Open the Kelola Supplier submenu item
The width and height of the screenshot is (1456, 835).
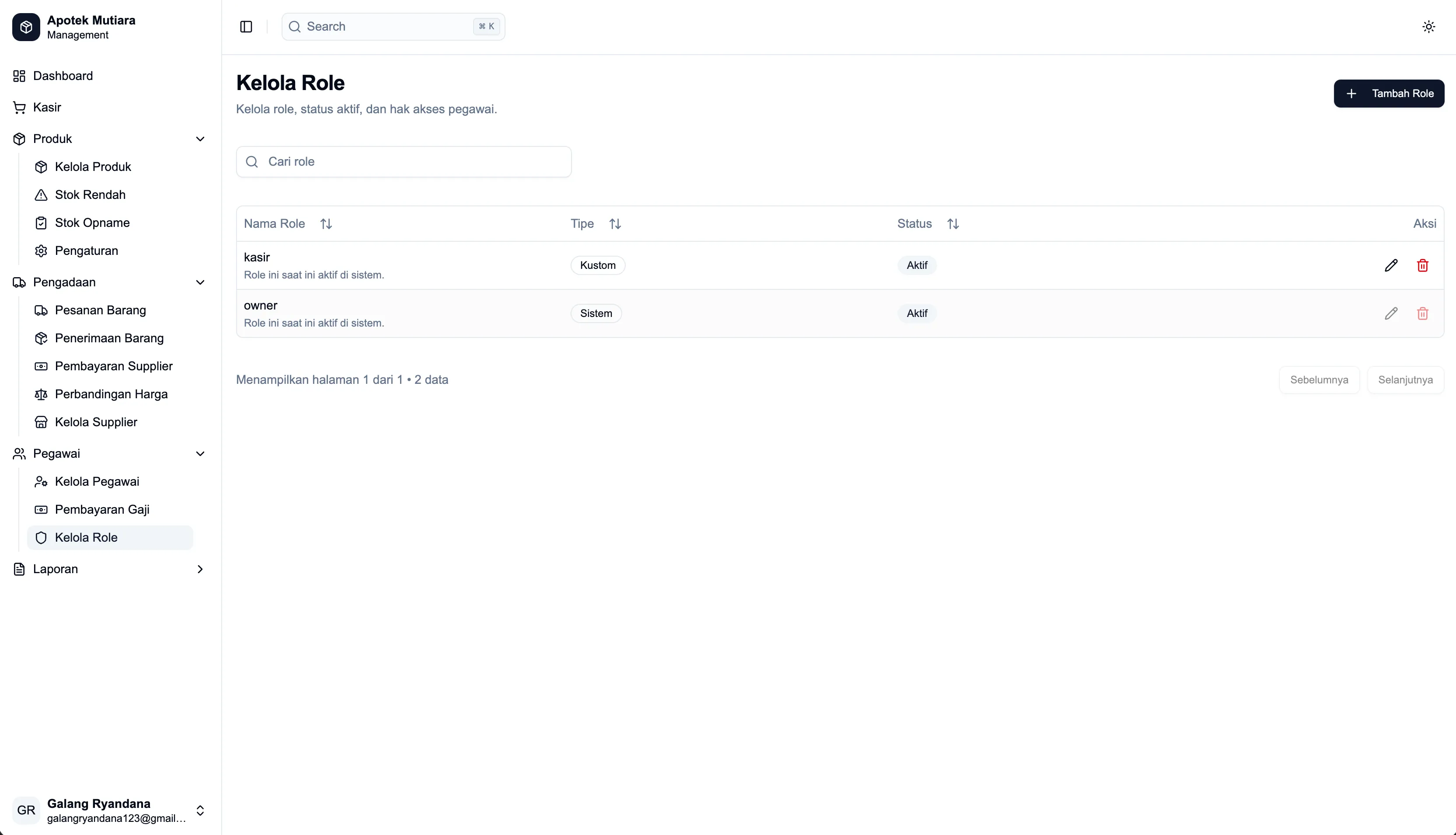tap(110, 422)
